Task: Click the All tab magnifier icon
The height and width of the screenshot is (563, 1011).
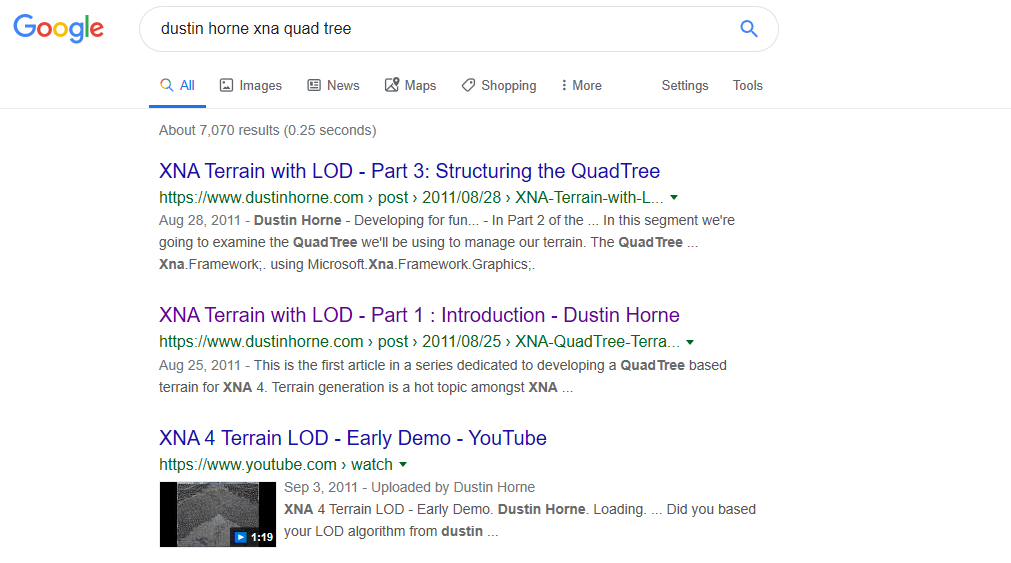Action: click(x=167, y=85)
